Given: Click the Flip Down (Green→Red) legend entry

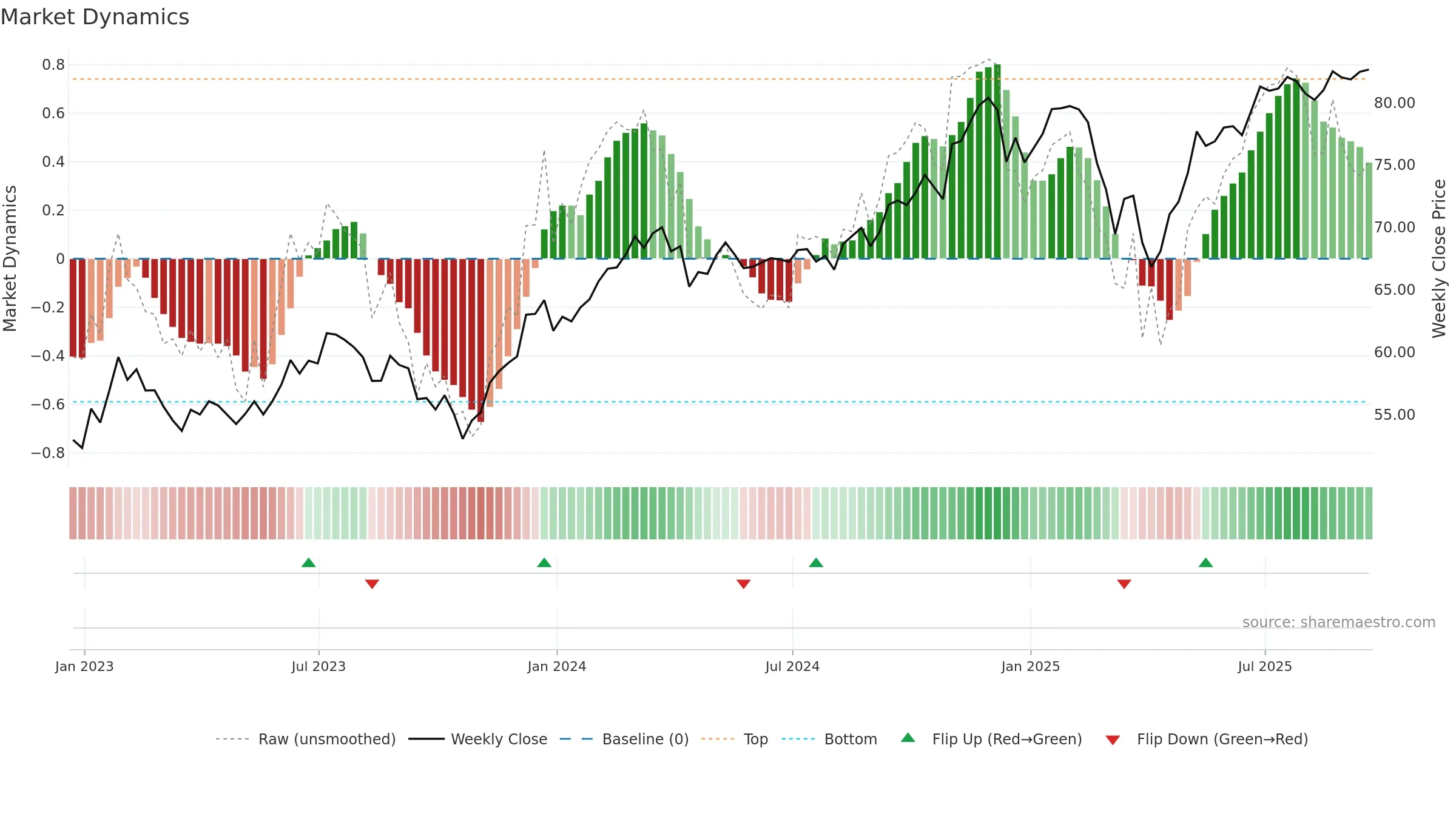Looking at the screenshot, I should 1206,739.
